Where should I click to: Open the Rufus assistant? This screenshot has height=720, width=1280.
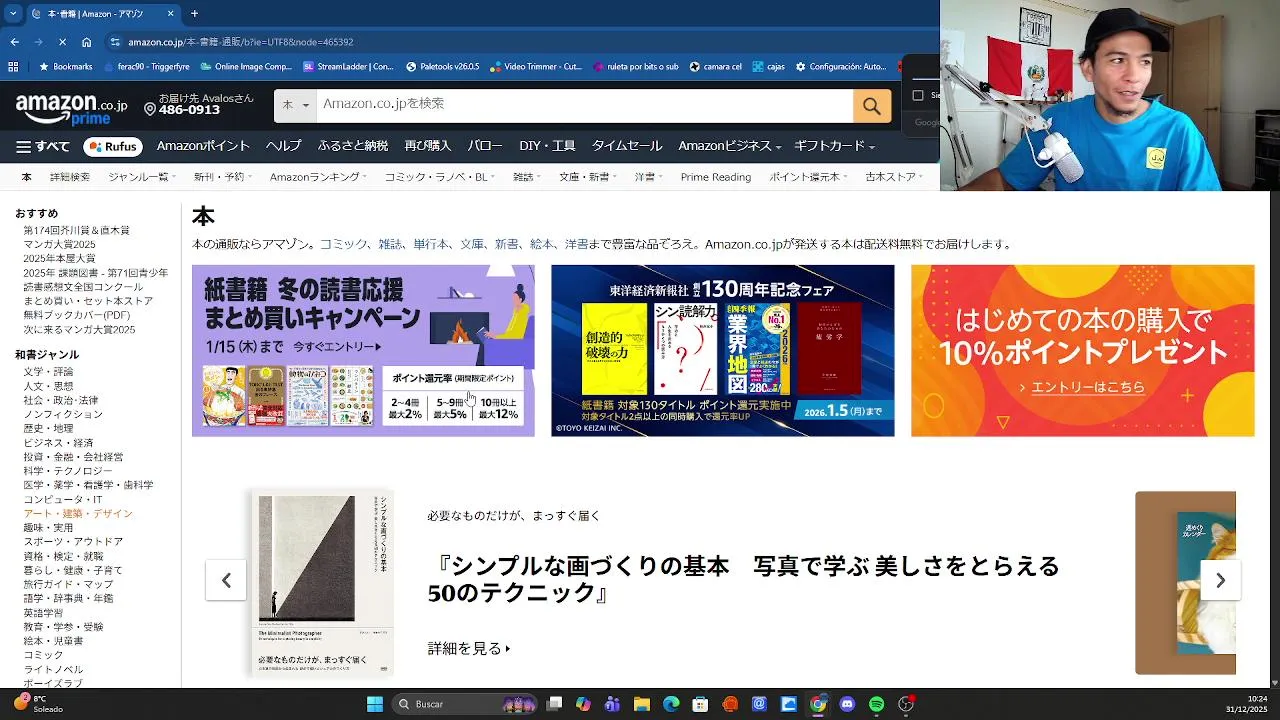click(113, 147)
